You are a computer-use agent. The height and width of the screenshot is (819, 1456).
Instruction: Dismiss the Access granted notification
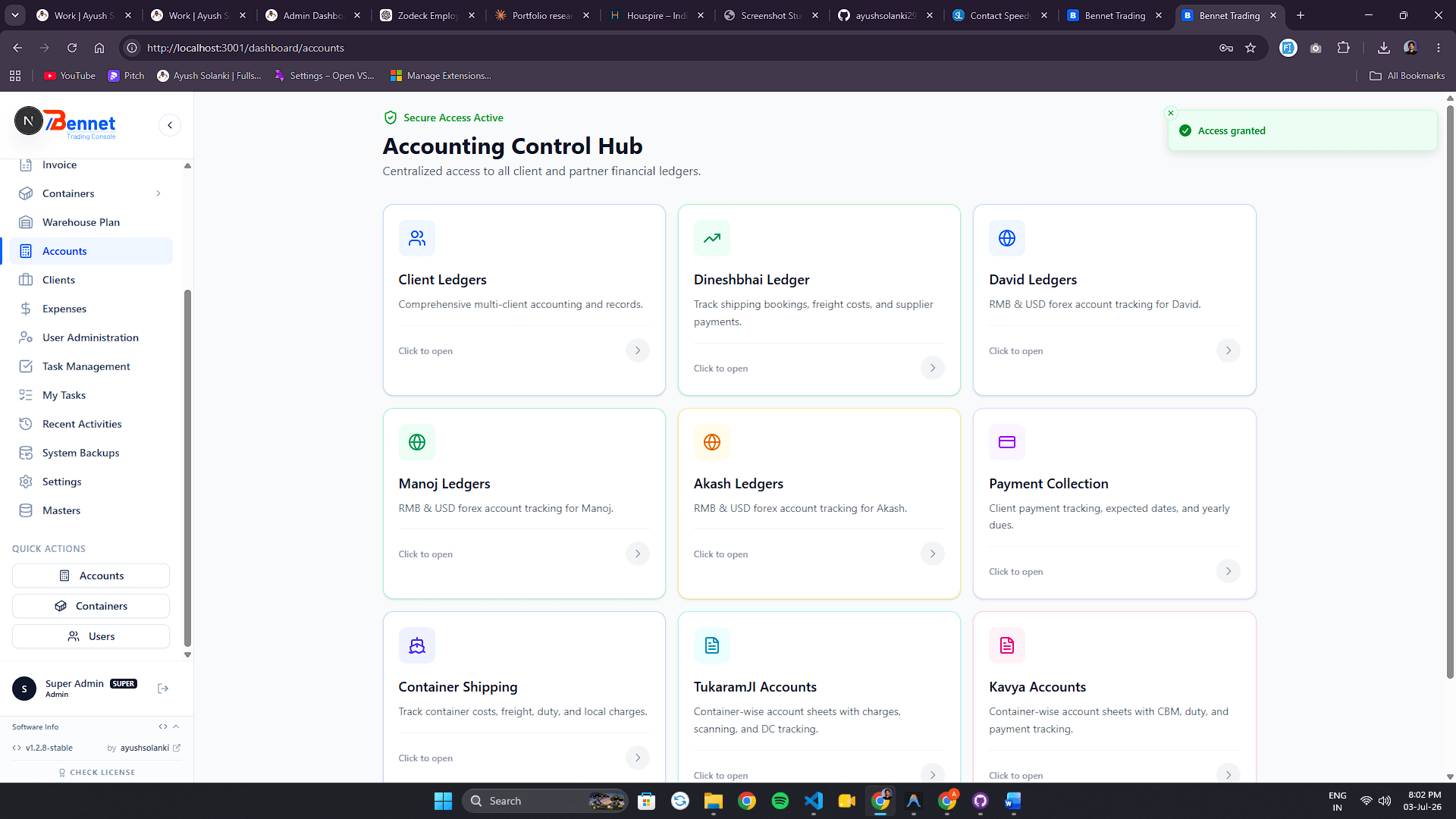click(1171, 113)
